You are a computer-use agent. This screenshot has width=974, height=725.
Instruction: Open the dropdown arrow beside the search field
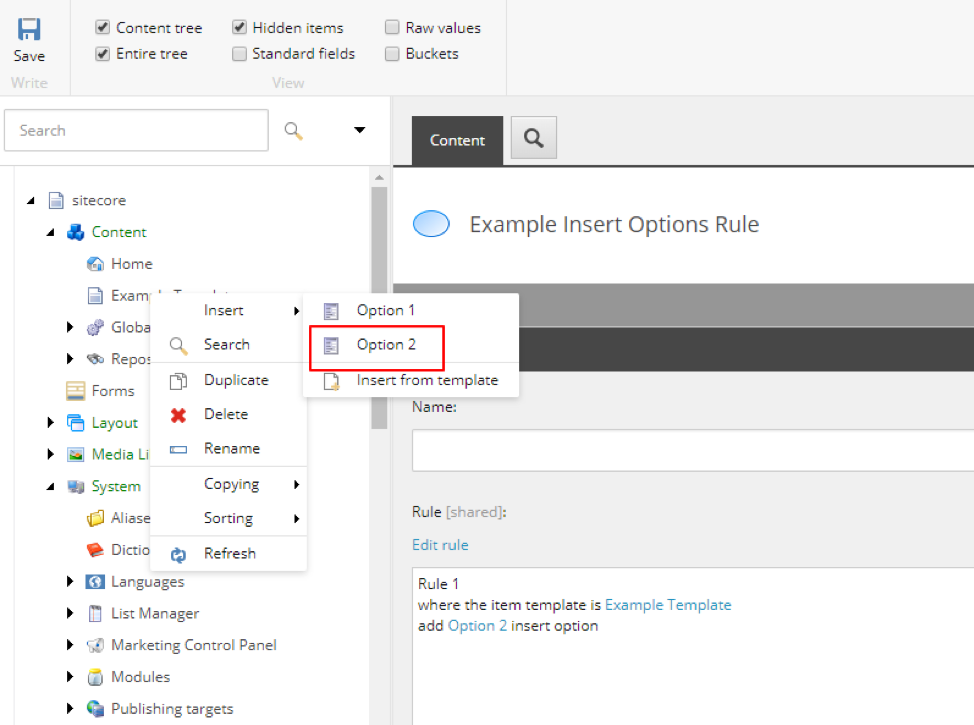tap(359, 130)
